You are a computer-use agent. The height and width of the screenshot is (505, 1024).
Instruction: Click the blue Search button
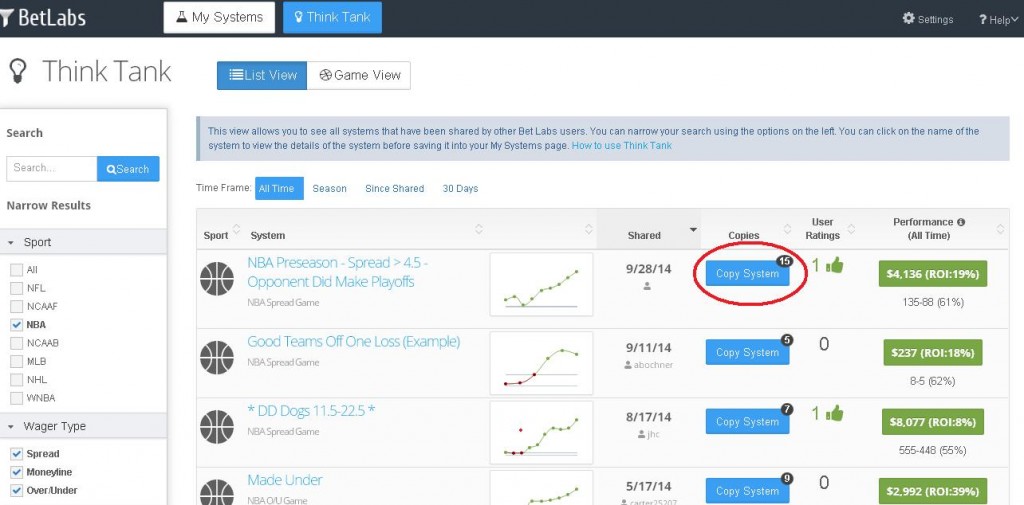128,169
